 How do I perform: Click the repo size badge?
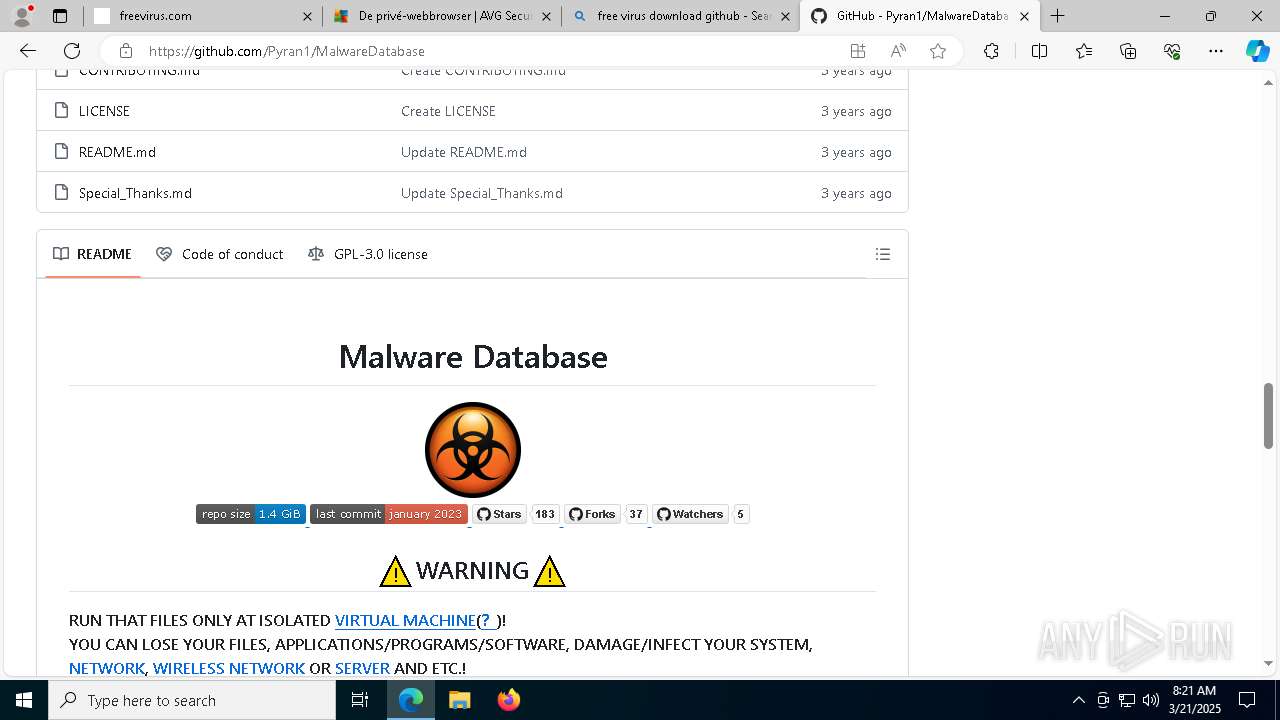click(x=251, y=514)
